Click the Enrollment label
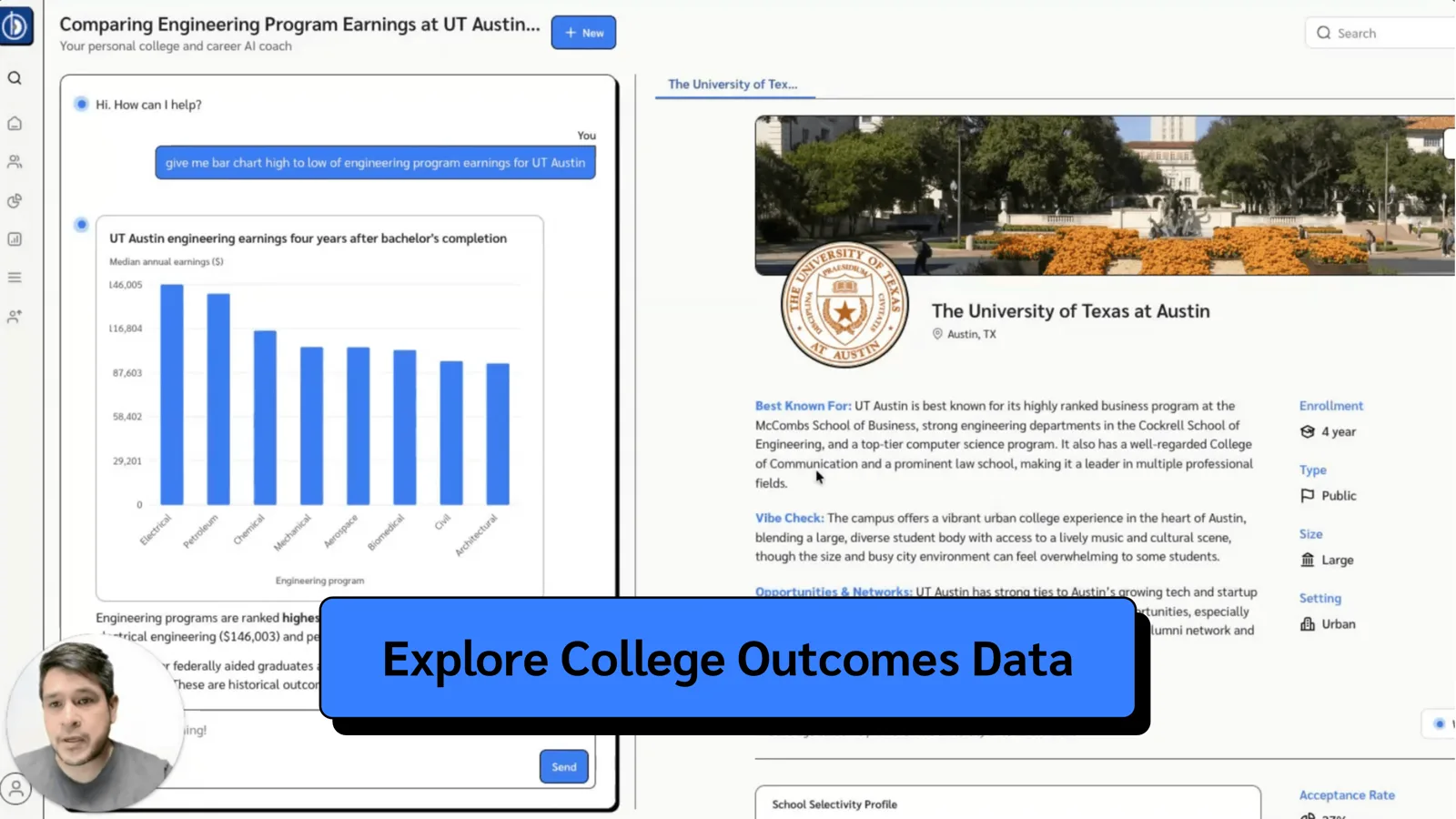The width and height of the screenshot is (1456, 819). [x=1331, y=406]
